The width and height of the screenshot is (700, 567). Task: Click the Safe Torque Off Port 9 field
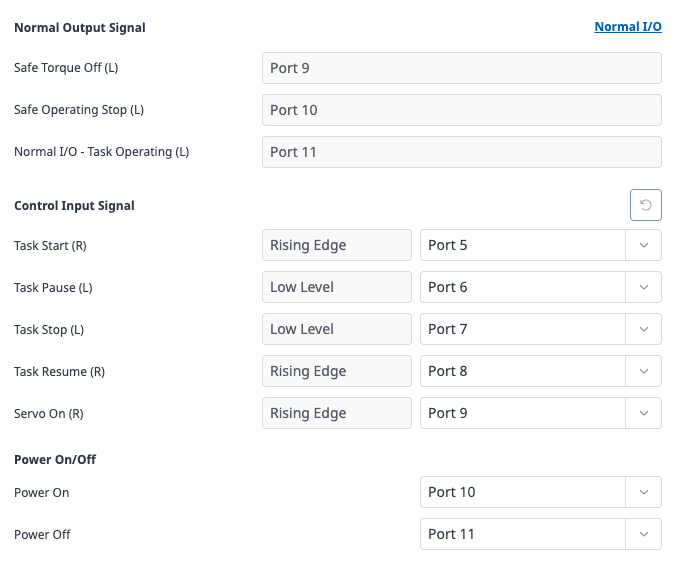pos(461,68)
